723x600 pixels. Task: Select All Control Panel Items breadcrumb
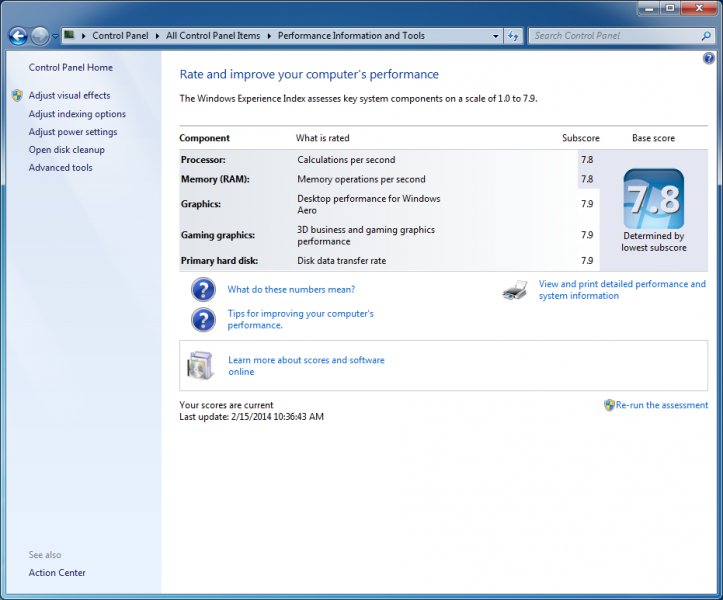[213, 36]
